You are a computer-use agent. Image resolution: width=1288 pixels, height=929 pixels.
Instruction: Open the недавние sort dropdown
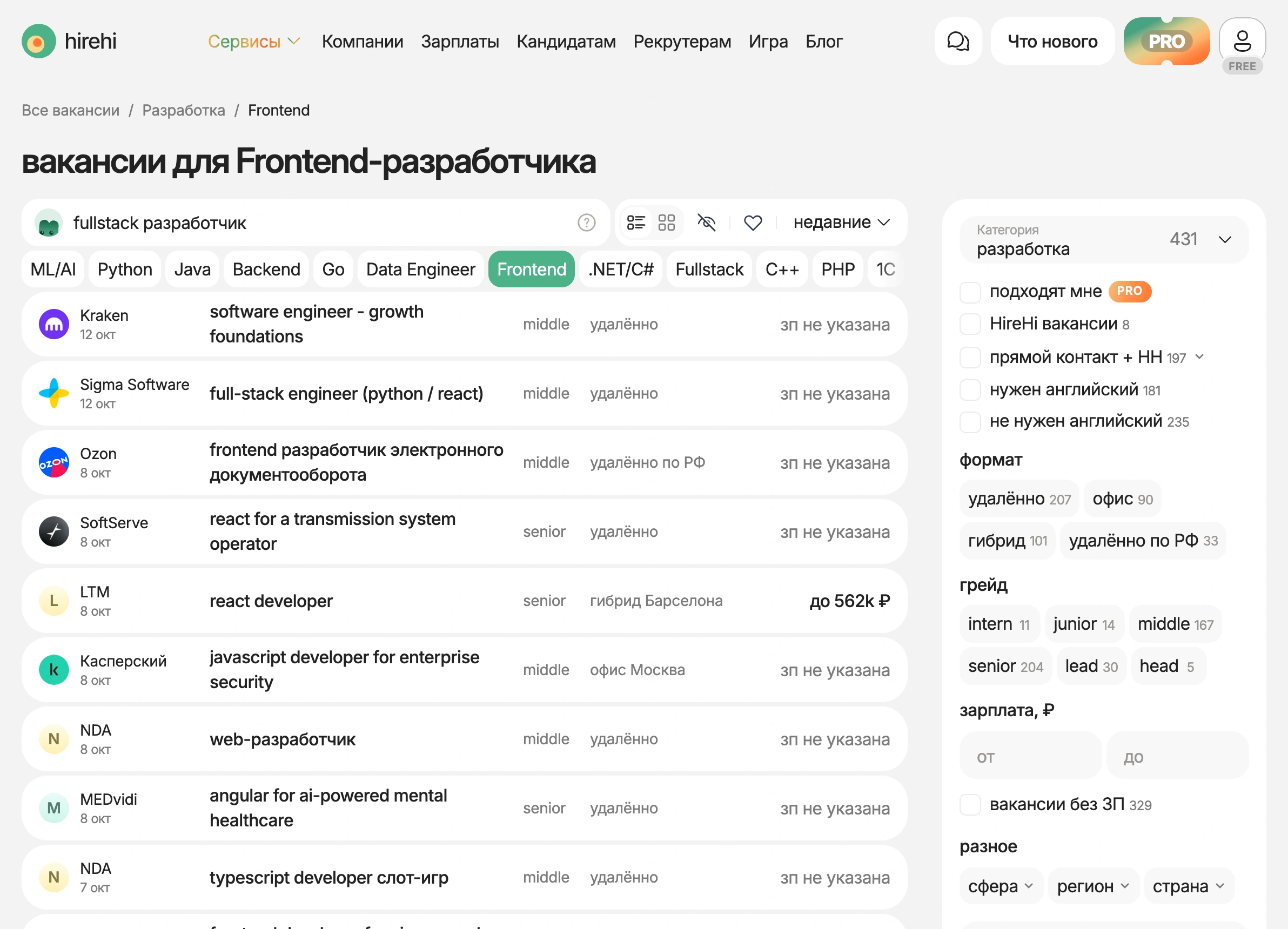click(842, 223)
